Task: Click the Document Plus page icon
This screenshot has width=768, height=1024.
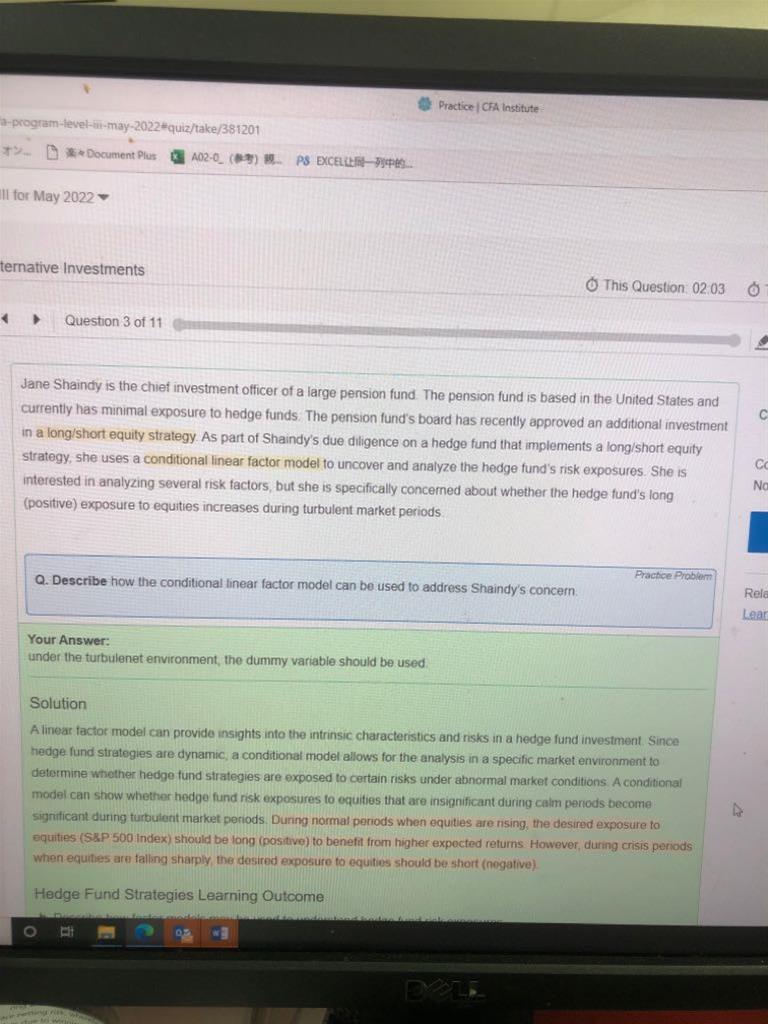Action: (x=52, y=153)
